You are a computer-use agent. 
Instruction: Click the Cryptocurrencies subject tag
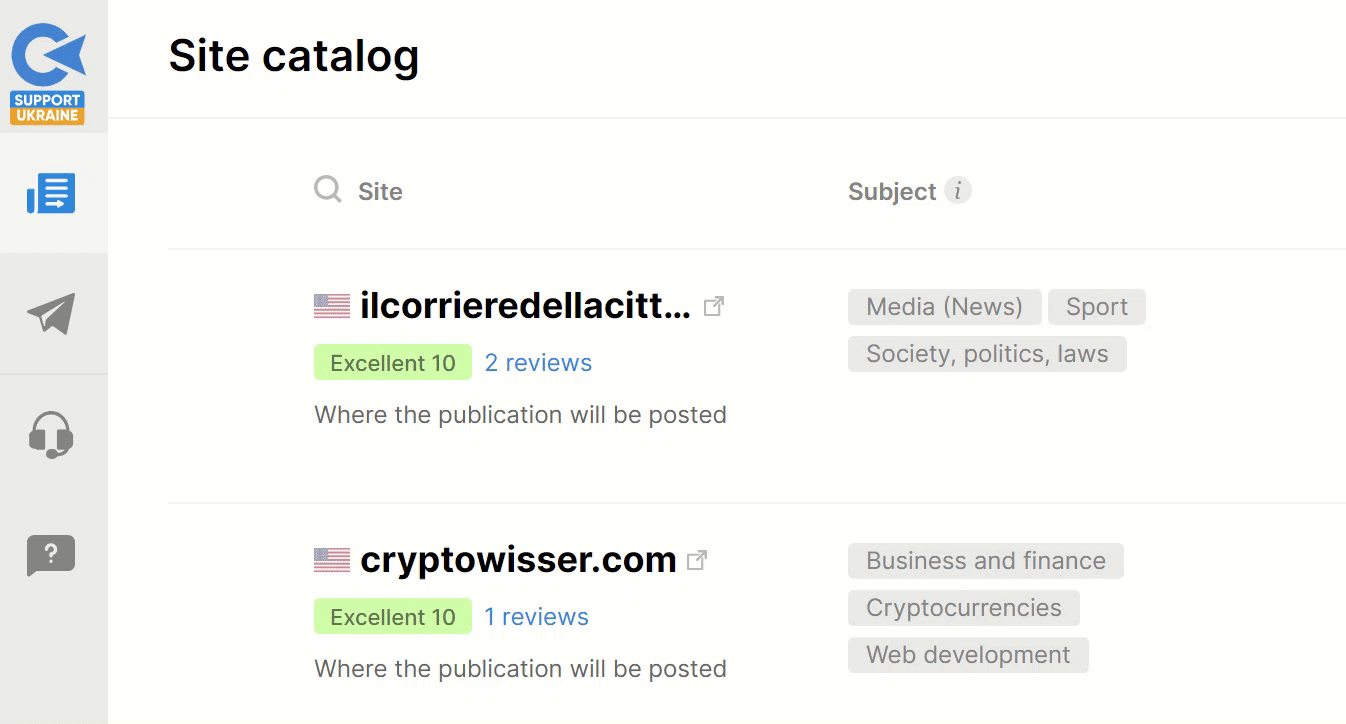pyautogui.click(x=962, y=607)
